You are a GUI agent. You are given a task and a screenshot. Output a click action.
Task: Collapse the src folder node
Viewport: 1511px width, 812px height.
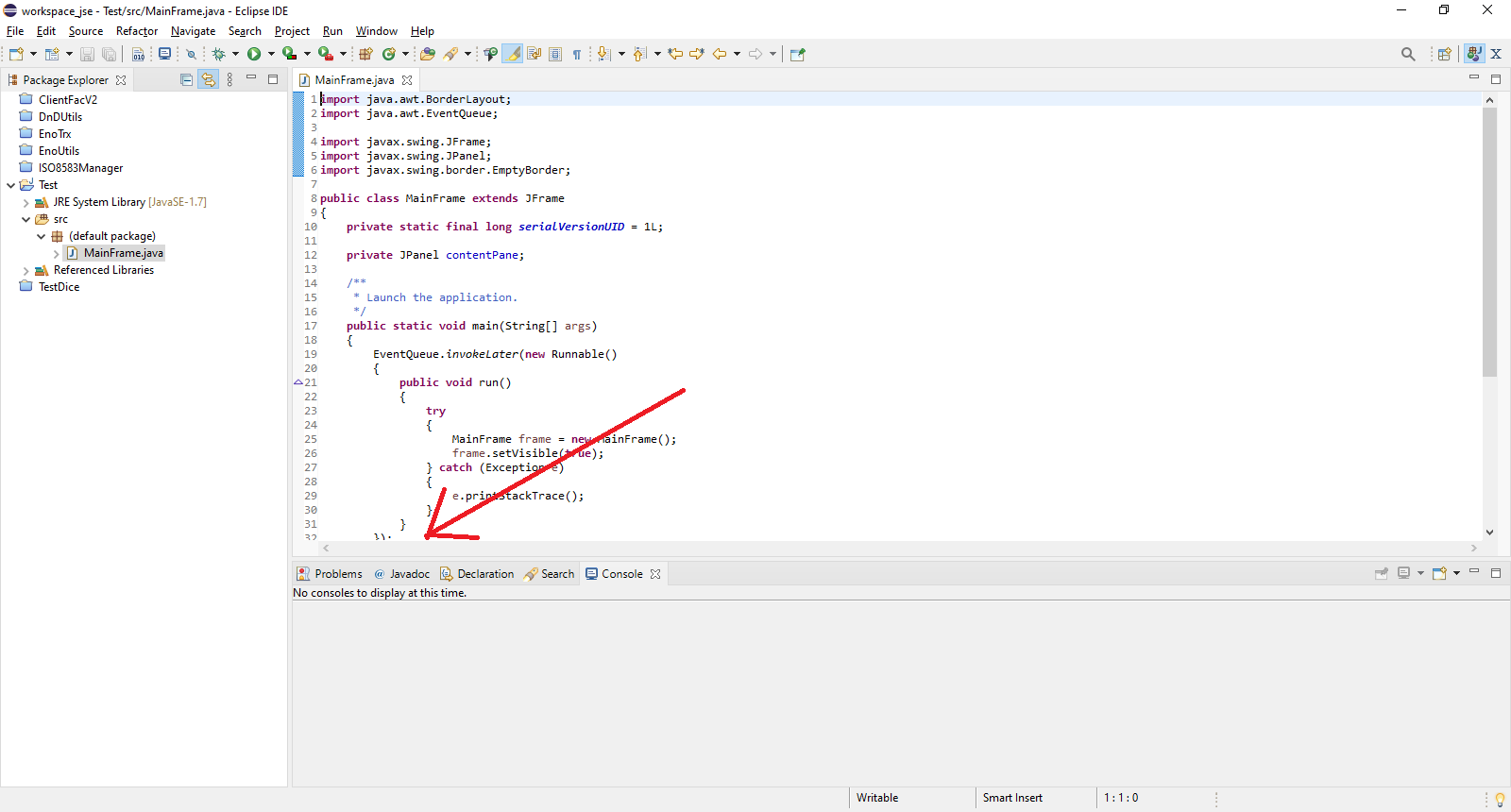tap(25, 219)
